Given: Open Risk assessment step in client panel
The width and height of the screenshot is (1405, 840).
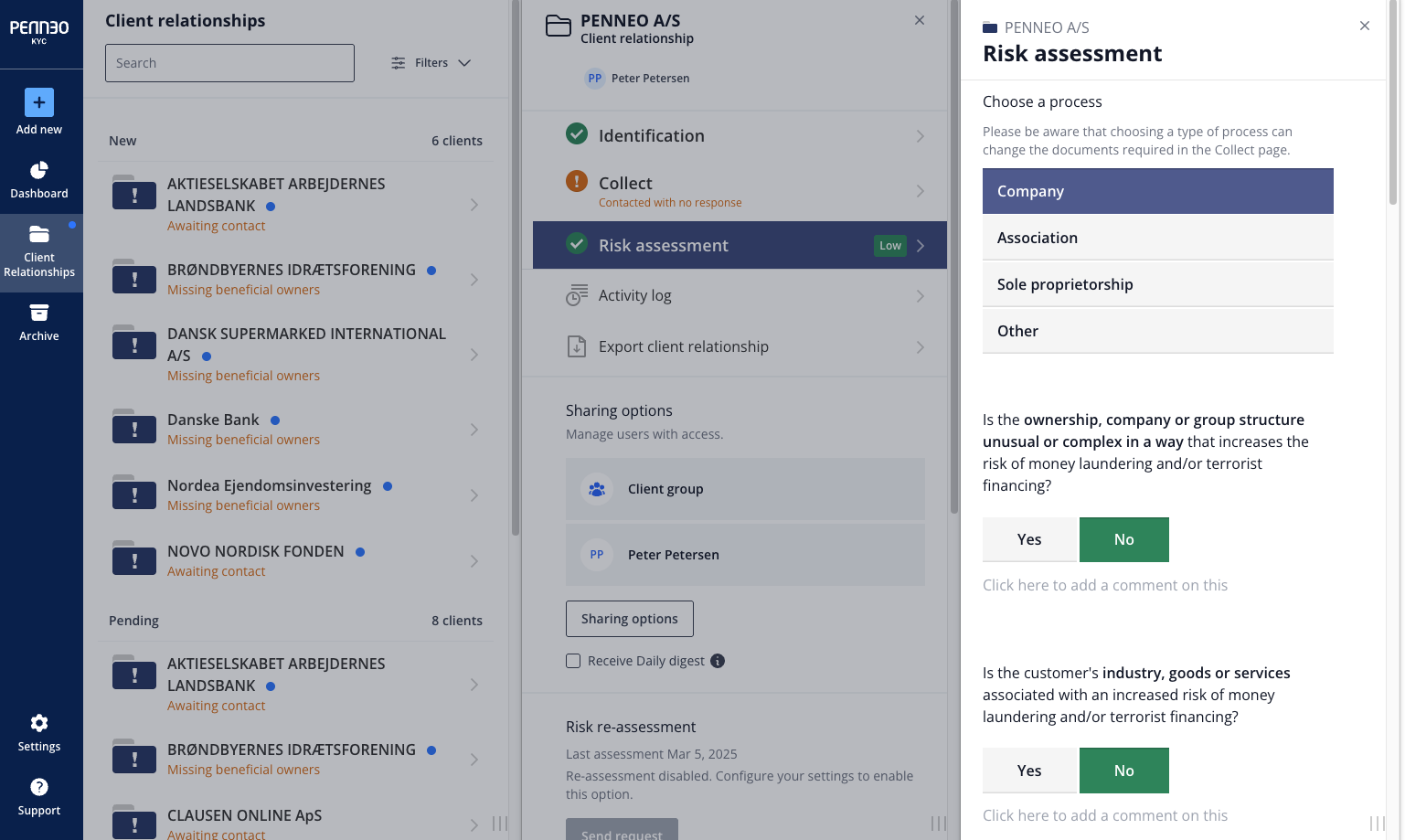Looking at the screenshot, I should coord(740,245).
